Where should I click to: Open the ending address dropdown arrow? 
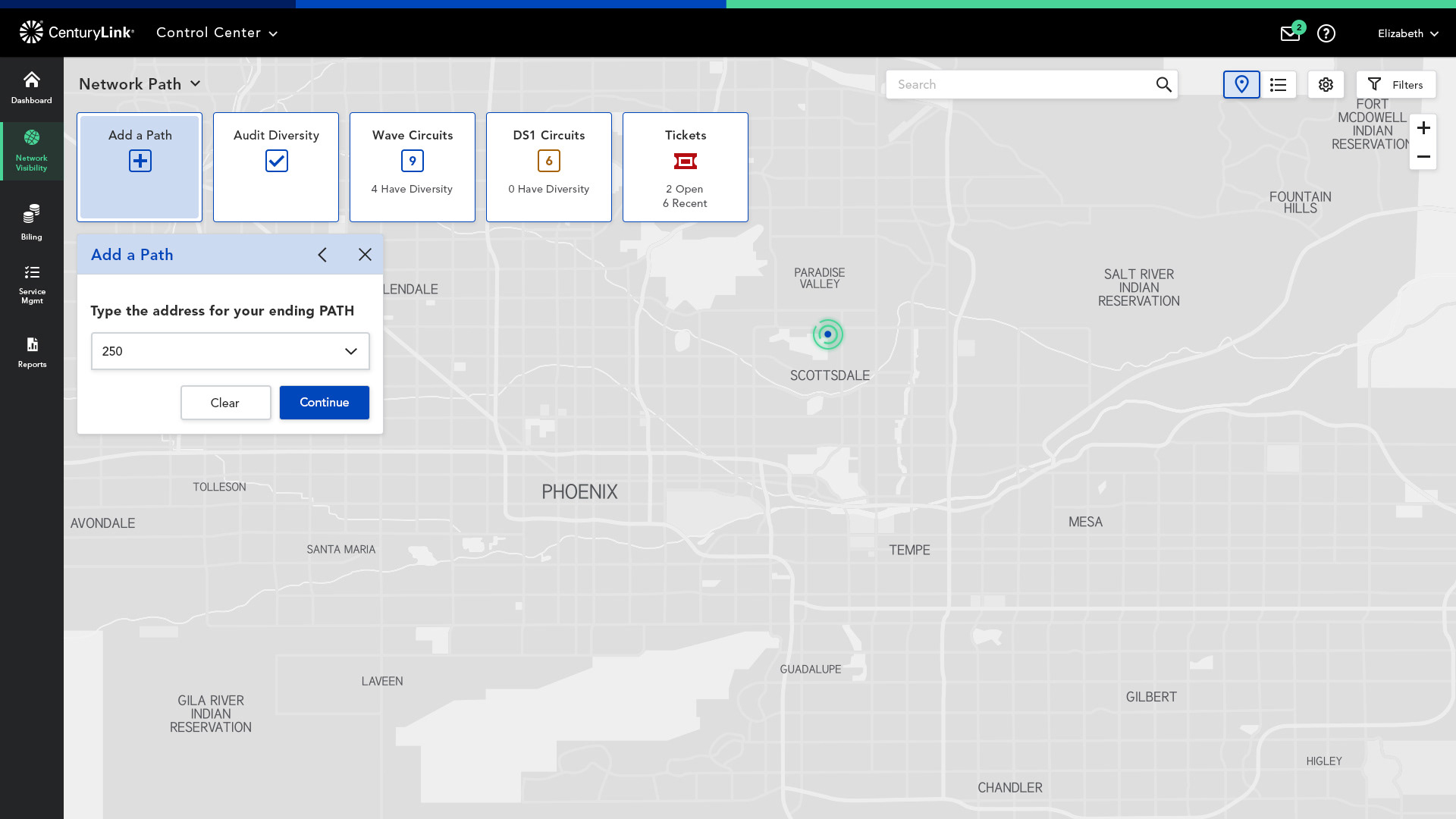click(350, 351)
